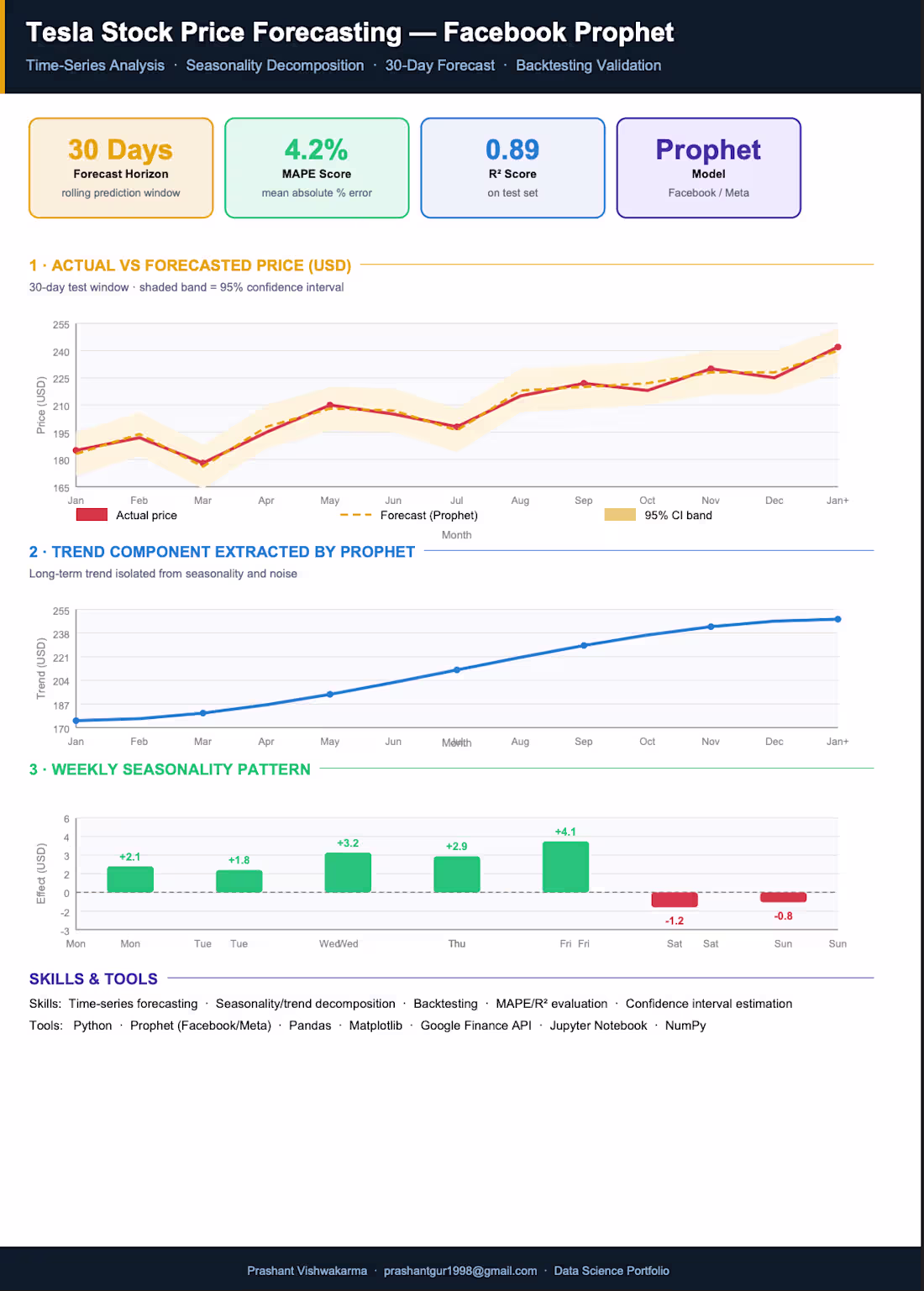
Task: Click 'Confidence interval estimation' in the Skills line
Action: pos(709,1004)
